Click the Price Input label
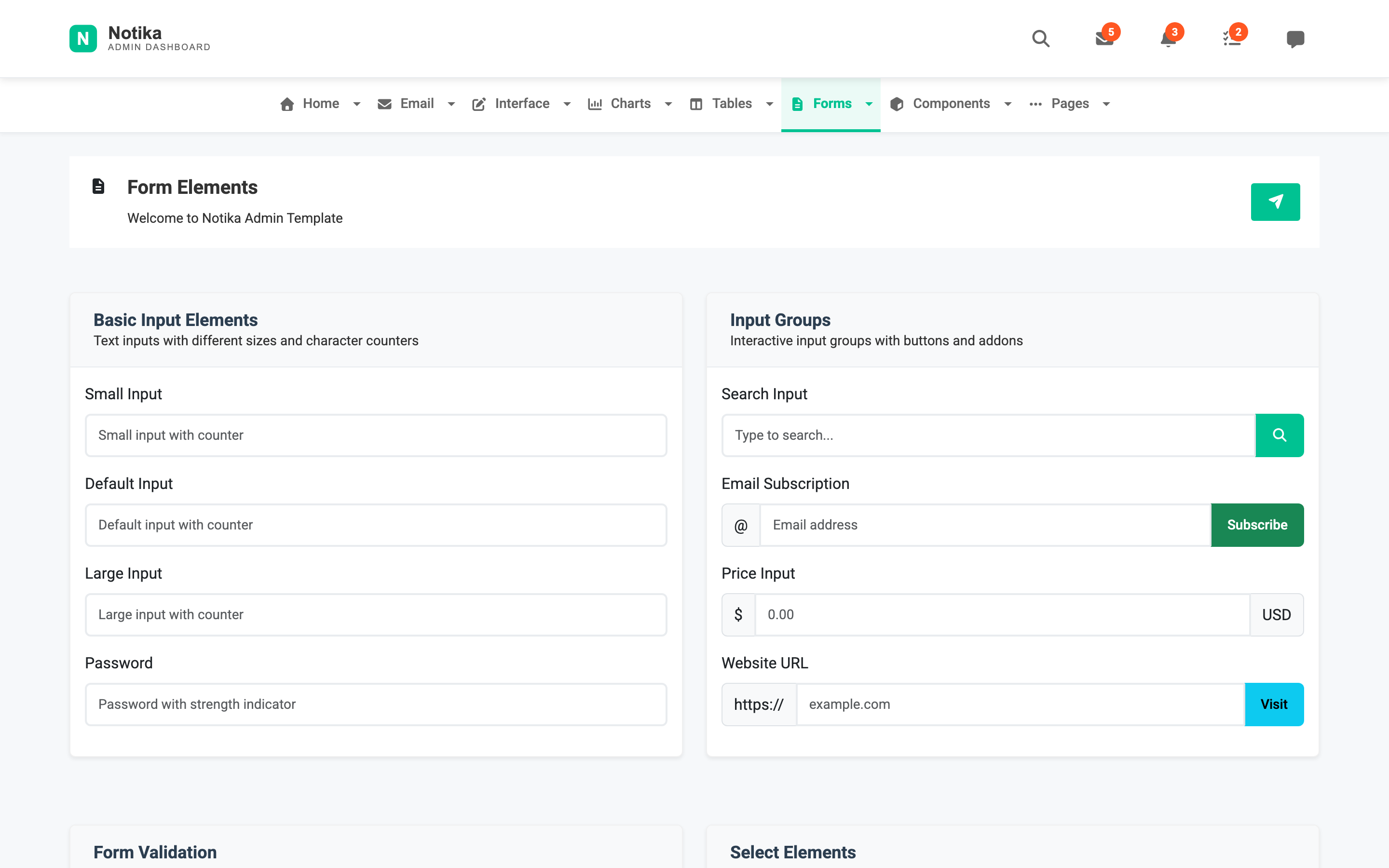The image size is (1389, 868). tap(758, 573)
